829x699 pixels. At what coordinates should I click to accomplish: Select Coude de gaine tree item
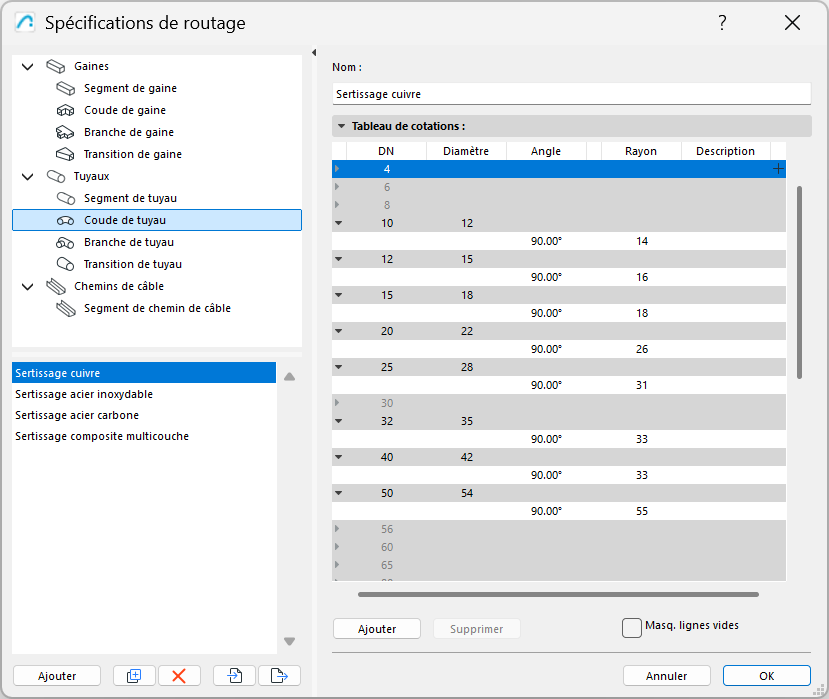[x=125, y=110]
